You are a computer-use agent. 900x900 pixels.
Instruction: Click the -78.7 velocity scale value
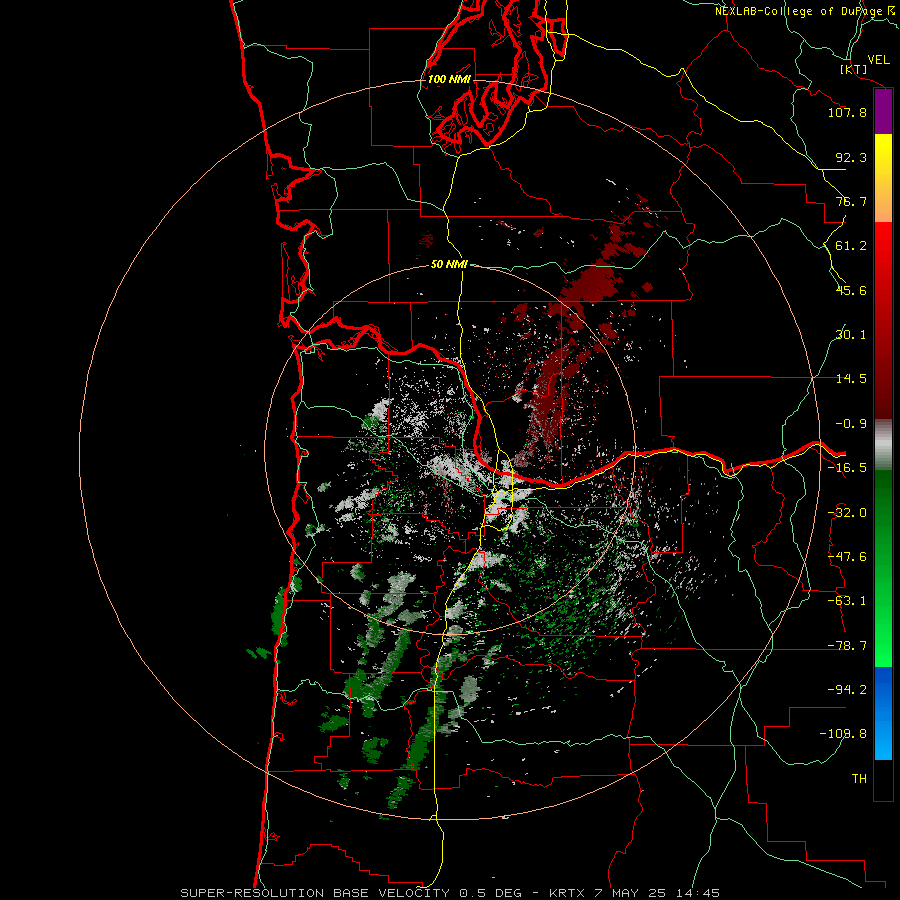tap(847, 646)
